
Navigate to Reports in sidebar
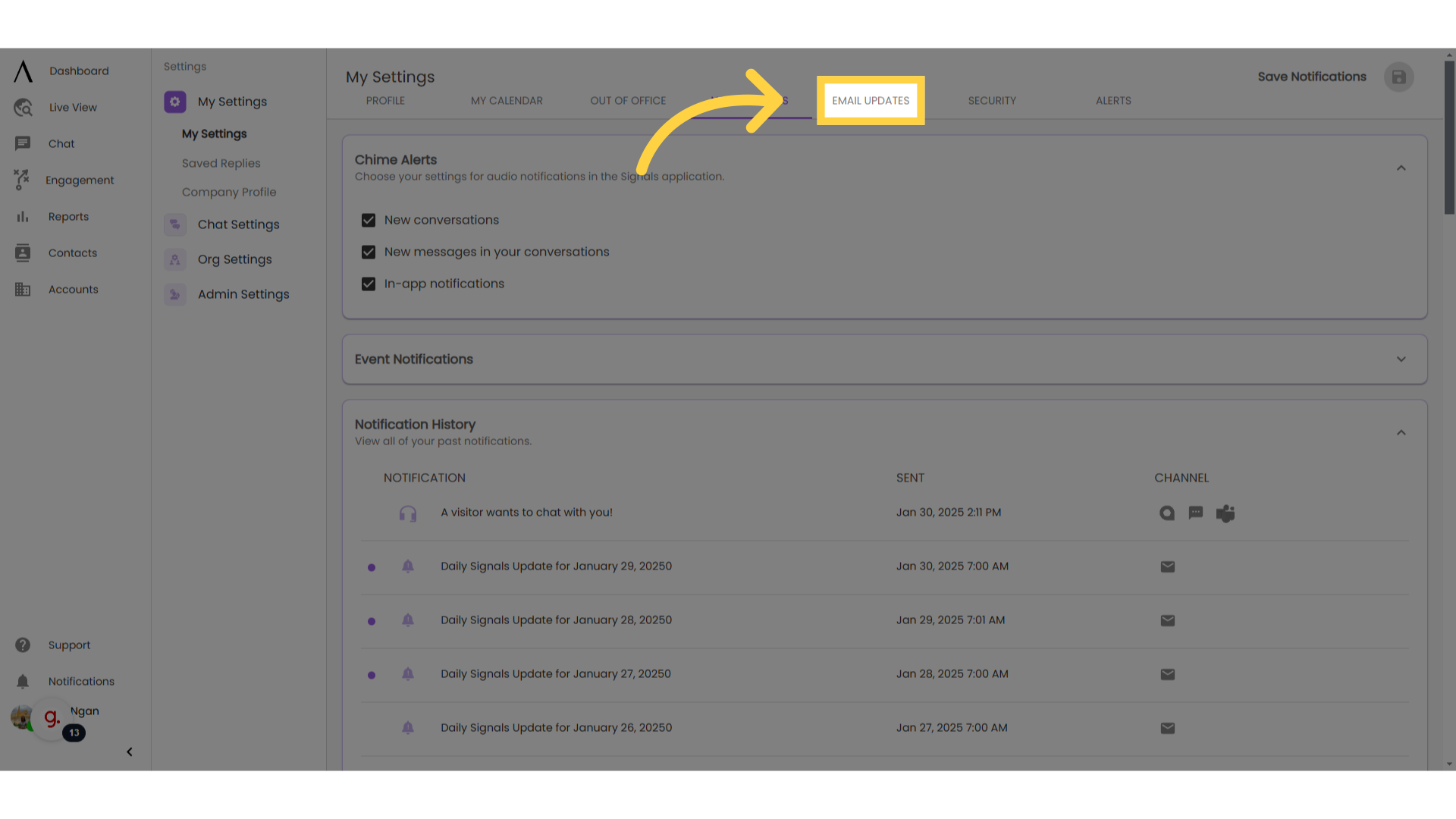point(68,216)
